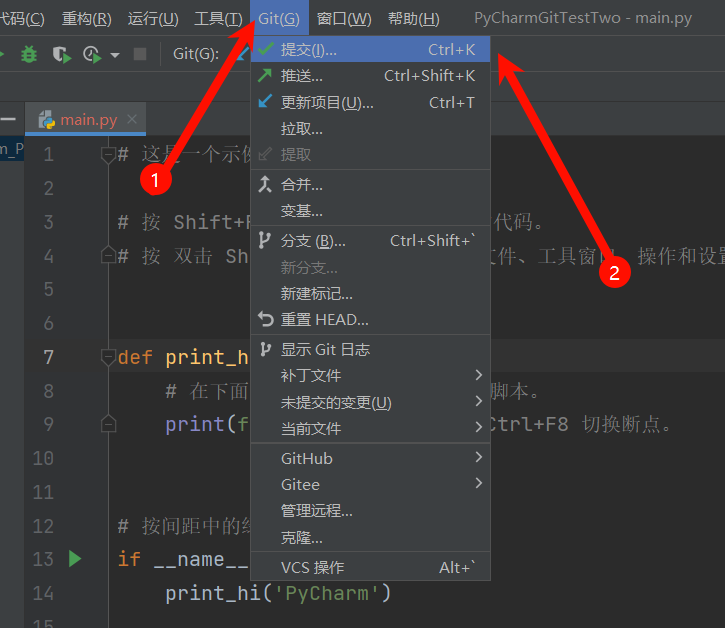The height and width of the screenshot is (628, 725).
Task: Choose 合并... merge menu item
Action: [x=370, y=185]
